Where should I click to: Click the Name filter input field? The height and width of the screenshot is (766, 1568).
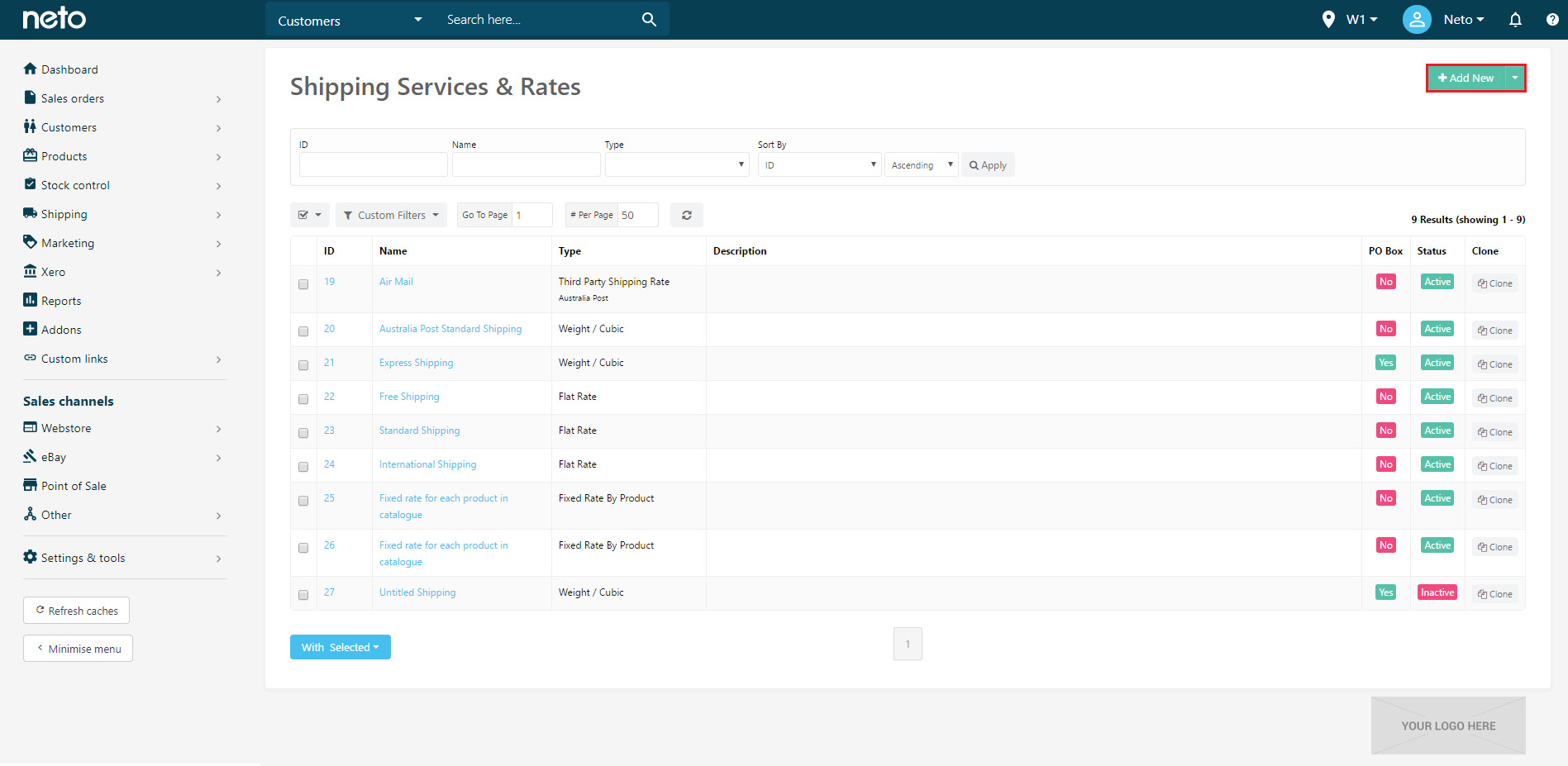527,164
